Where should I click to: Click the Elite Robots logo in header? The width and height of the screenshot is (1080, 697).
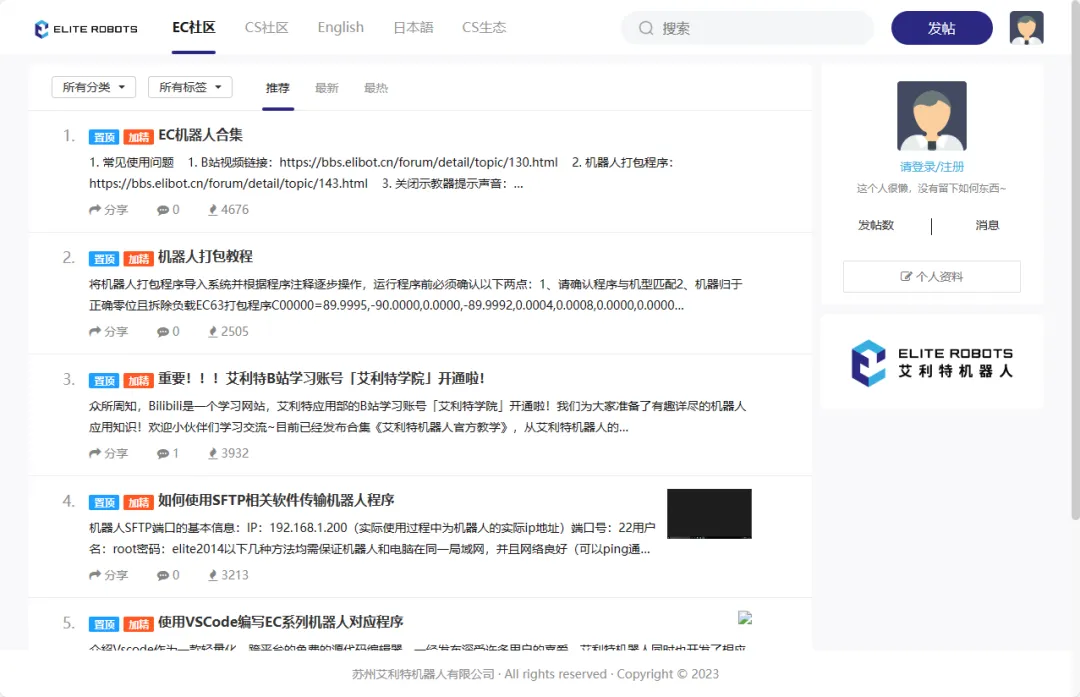pos(86,29)
